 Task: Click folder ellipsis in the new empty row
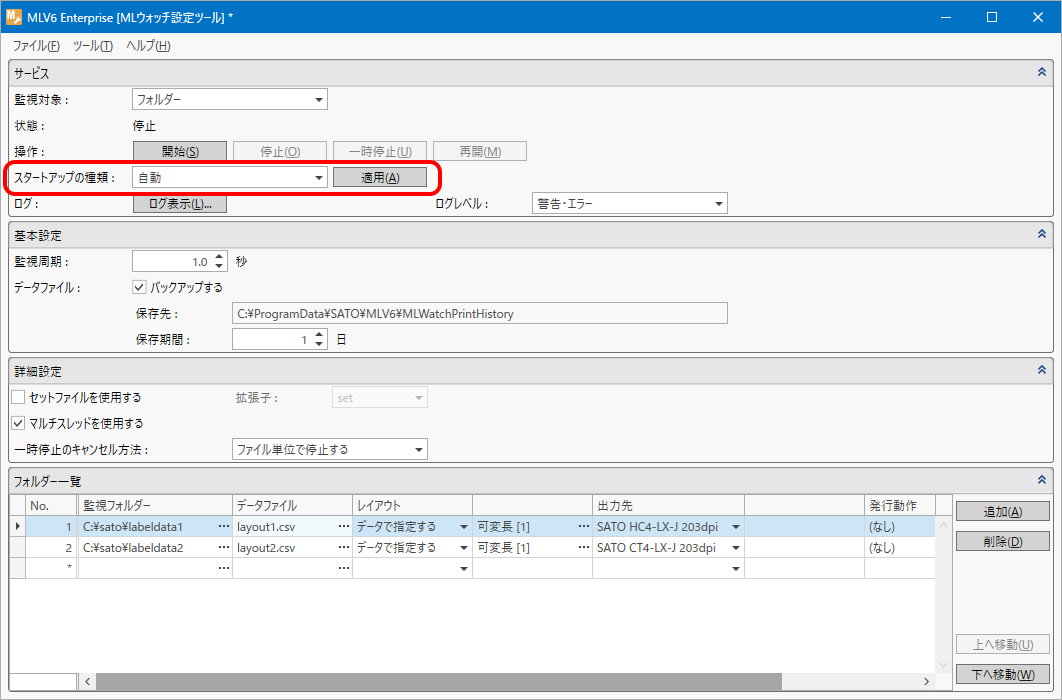coord(224,568)
